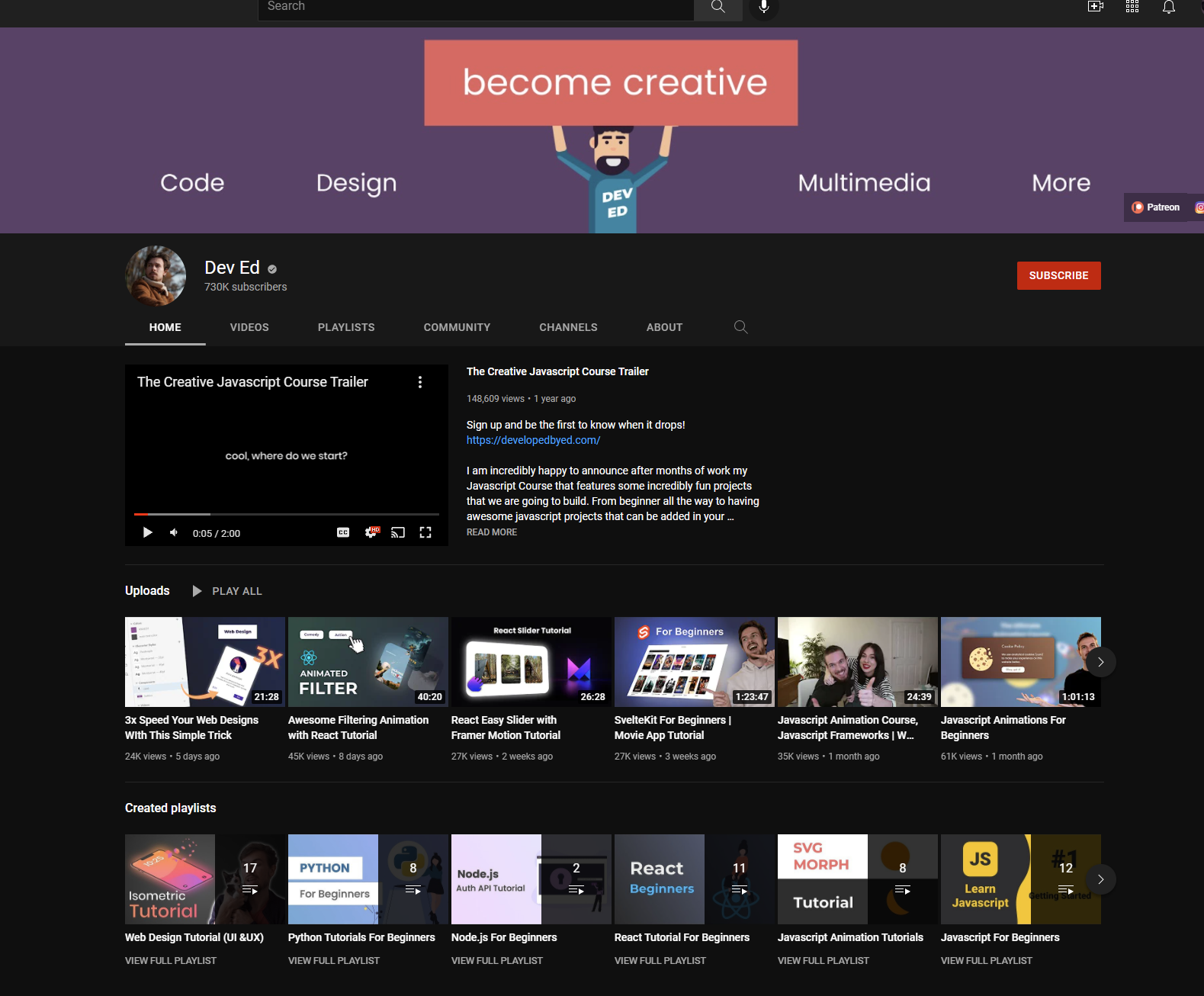Open Javascript Animation Tutorials playlist thumbnail
1204x996 pixels.
tap(858, 879)
